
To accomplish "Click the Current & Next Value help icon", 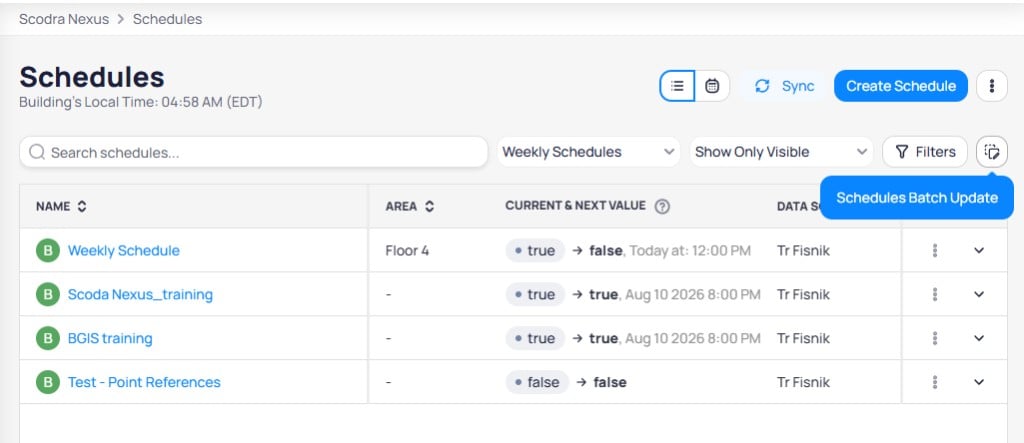I will point(662,206).
